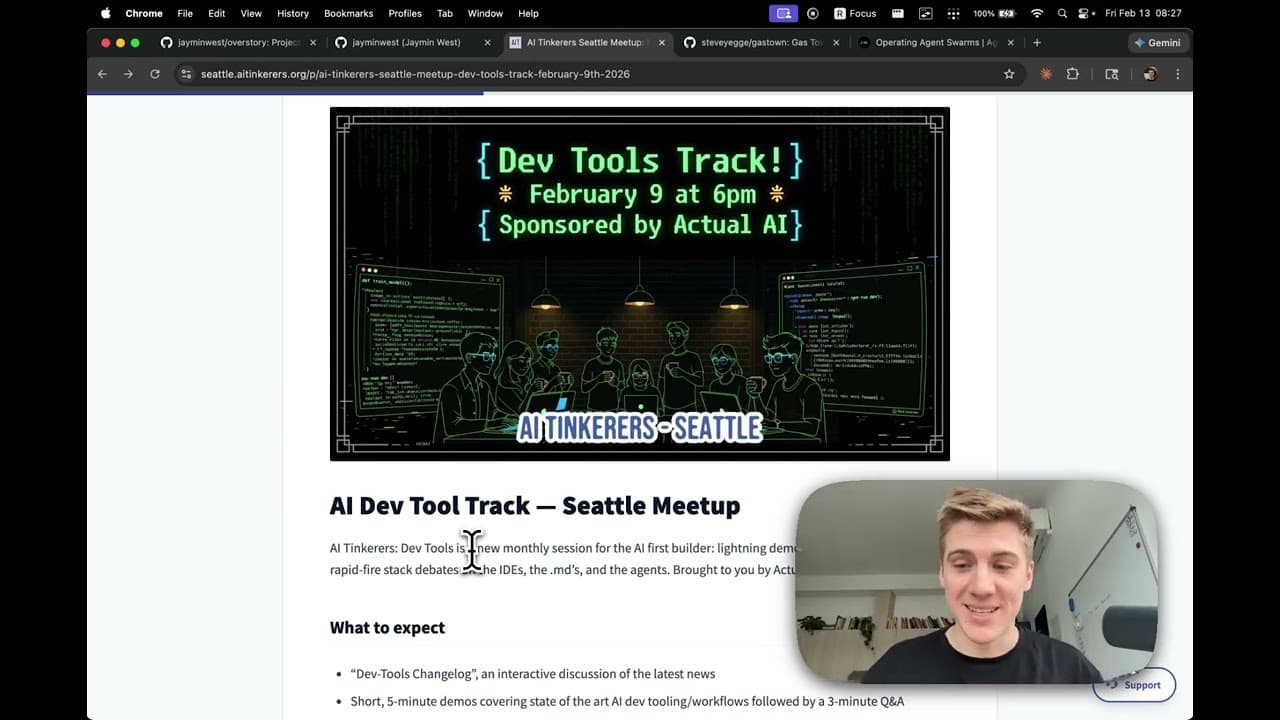The image size is (1280, 720).
Task: Open the Chrome extensions puzzle icon
Action: click(x=1073, y=74)
